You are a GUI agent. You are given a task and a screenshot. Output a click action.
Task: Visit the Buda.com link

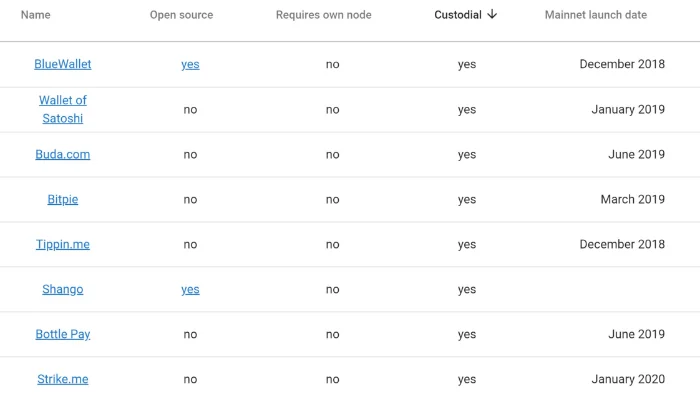[x=62, y=154]
